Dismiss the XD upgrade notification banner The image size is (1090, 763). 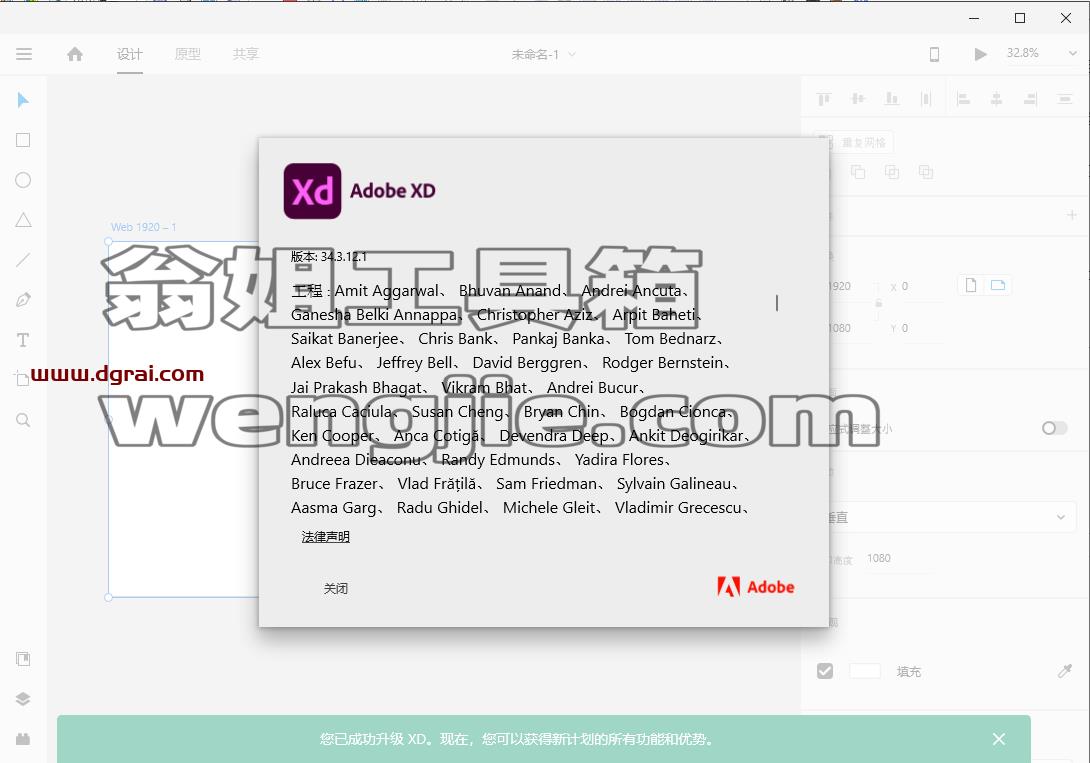coord(999,739)
